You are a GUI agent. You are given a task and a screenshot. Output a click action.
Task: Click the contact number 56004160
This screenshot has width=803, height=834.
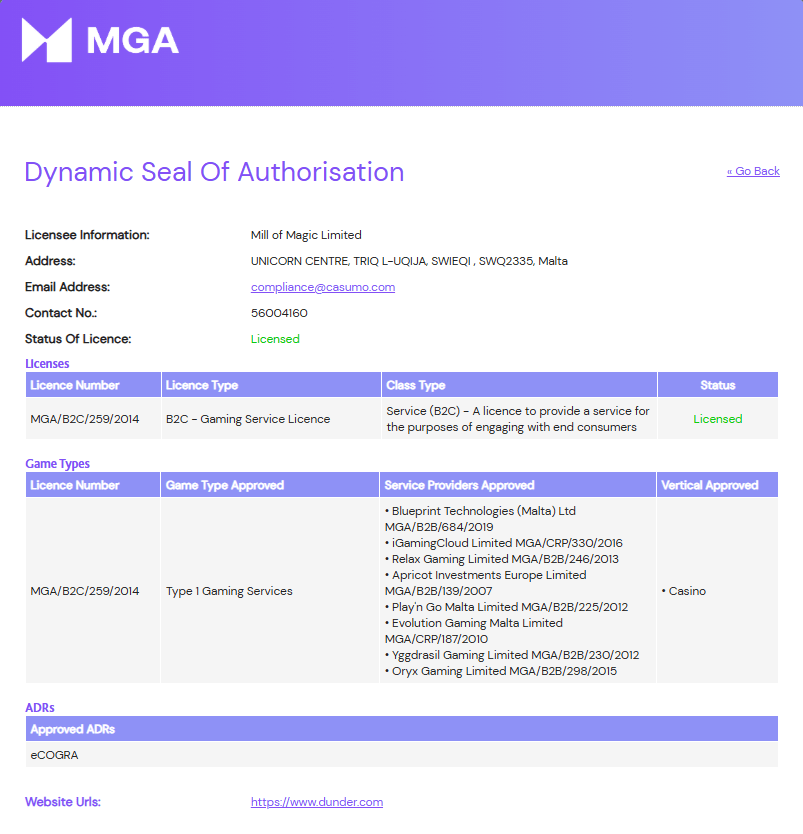(279, 313)
